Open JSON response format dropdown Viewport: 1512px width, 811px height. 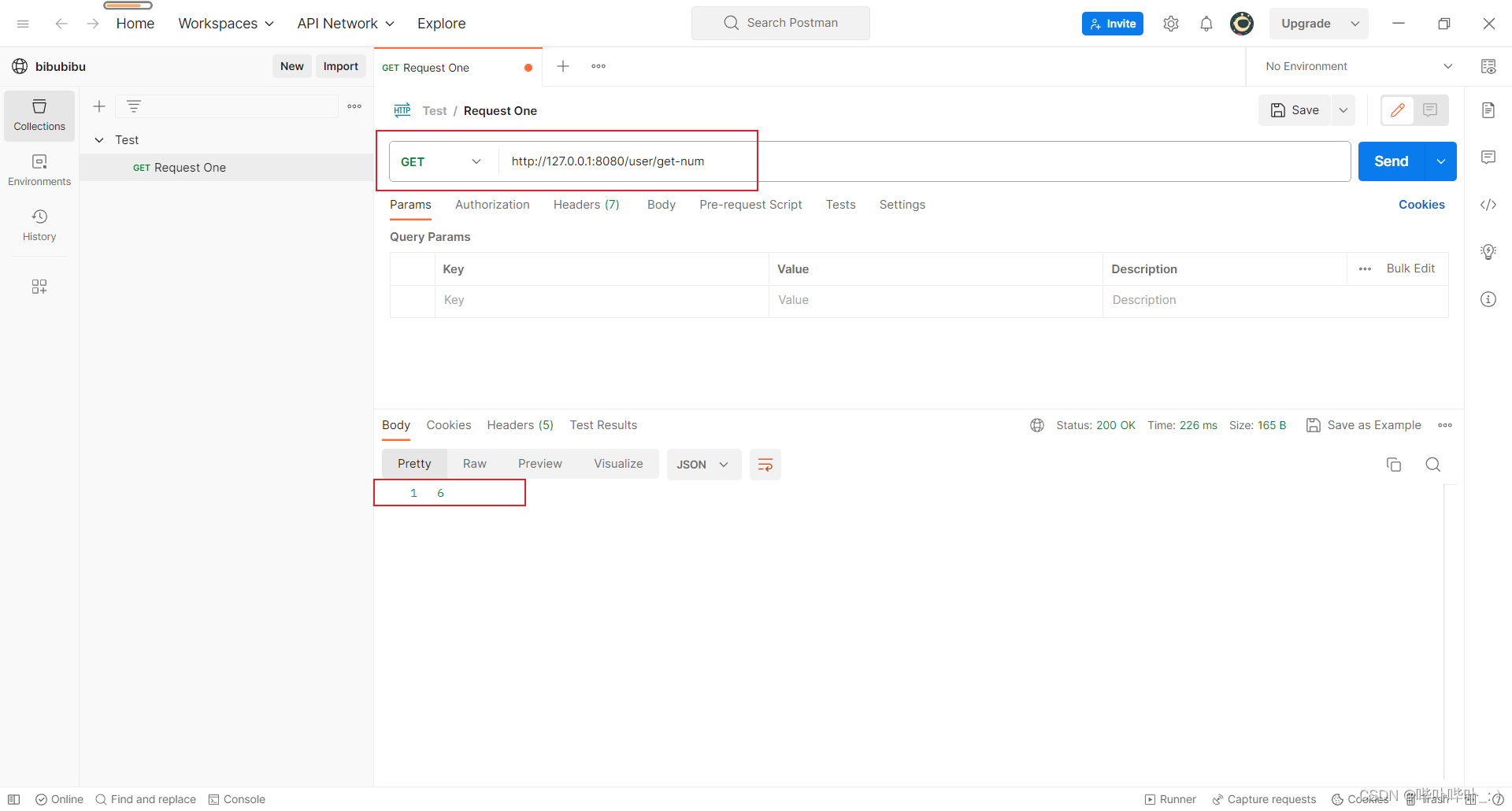click(x=703, y=465)
